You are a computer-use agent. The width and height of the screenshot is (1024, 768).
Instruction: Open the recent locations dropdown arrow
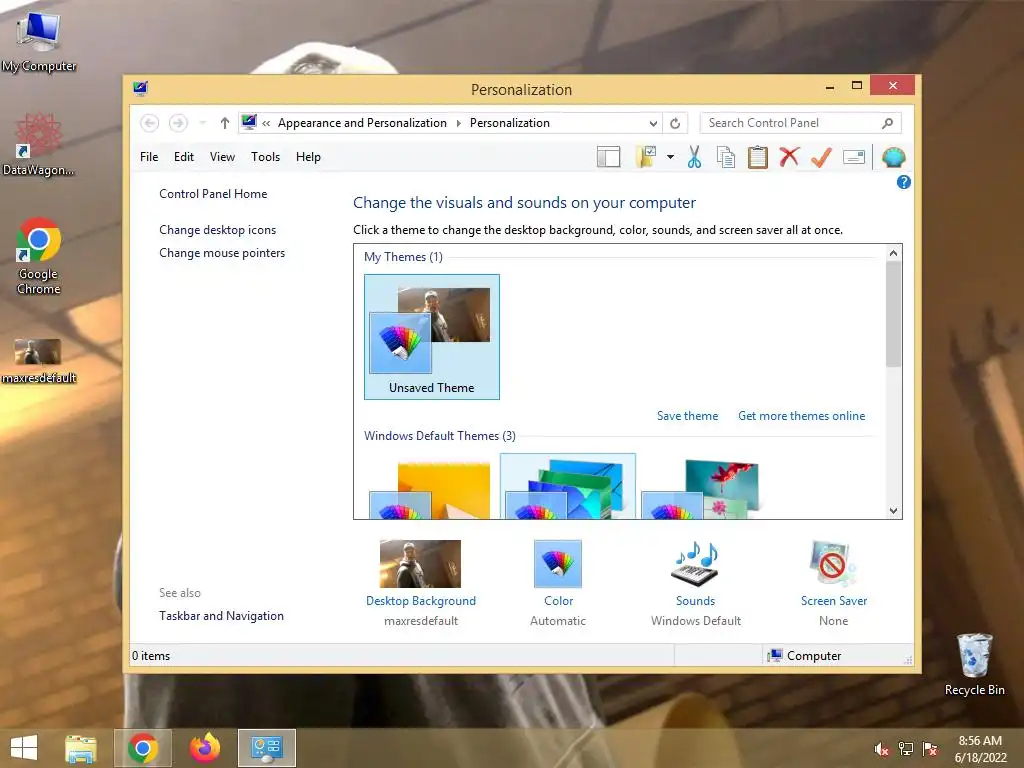coord(202,123)
